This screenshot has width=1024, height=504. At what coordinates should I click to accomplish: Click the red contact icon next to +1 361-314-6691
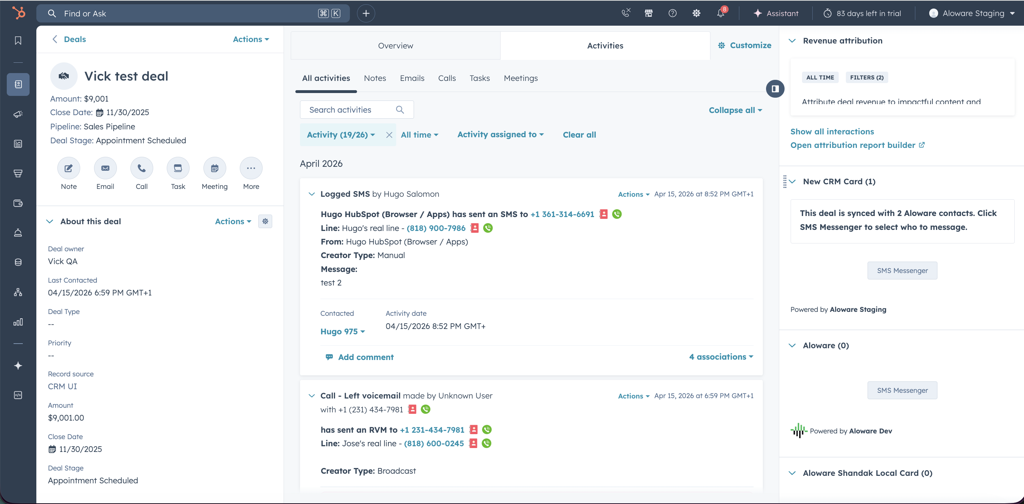pos(604,214)
